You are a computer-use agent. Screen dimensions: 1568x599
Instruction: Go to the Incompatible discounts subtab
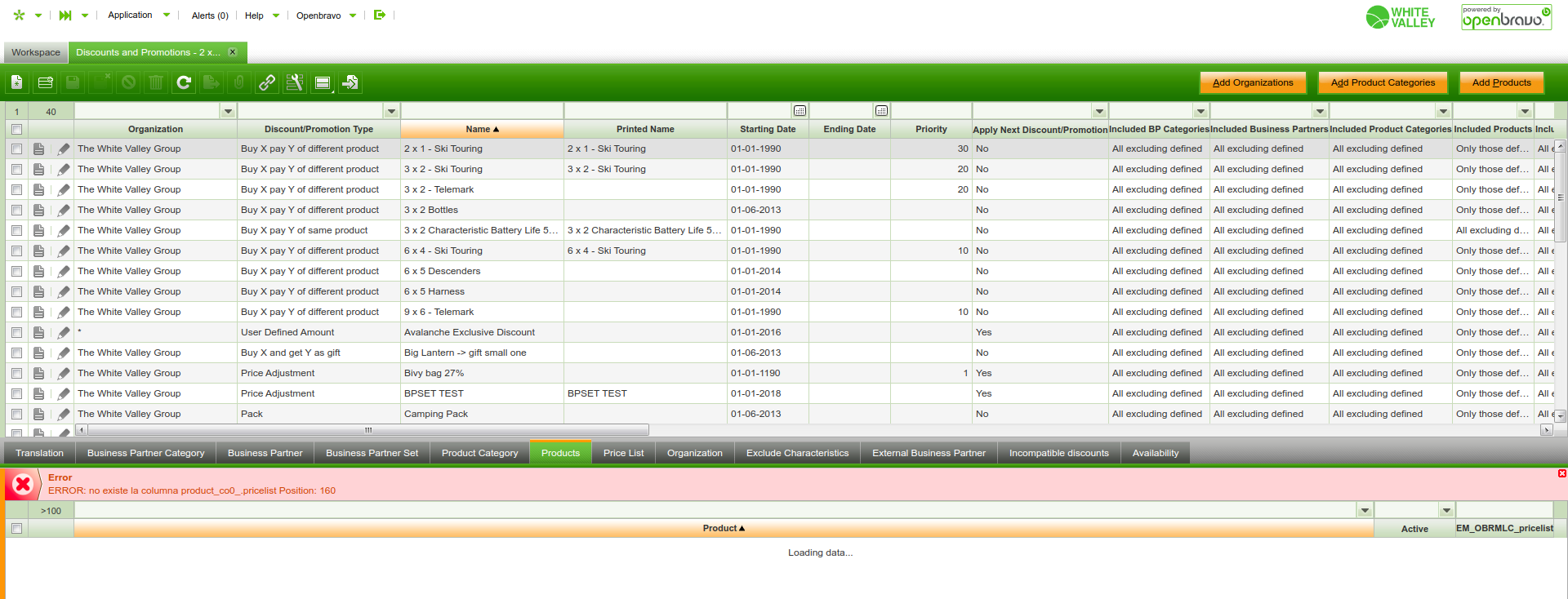pos(1059,453)
